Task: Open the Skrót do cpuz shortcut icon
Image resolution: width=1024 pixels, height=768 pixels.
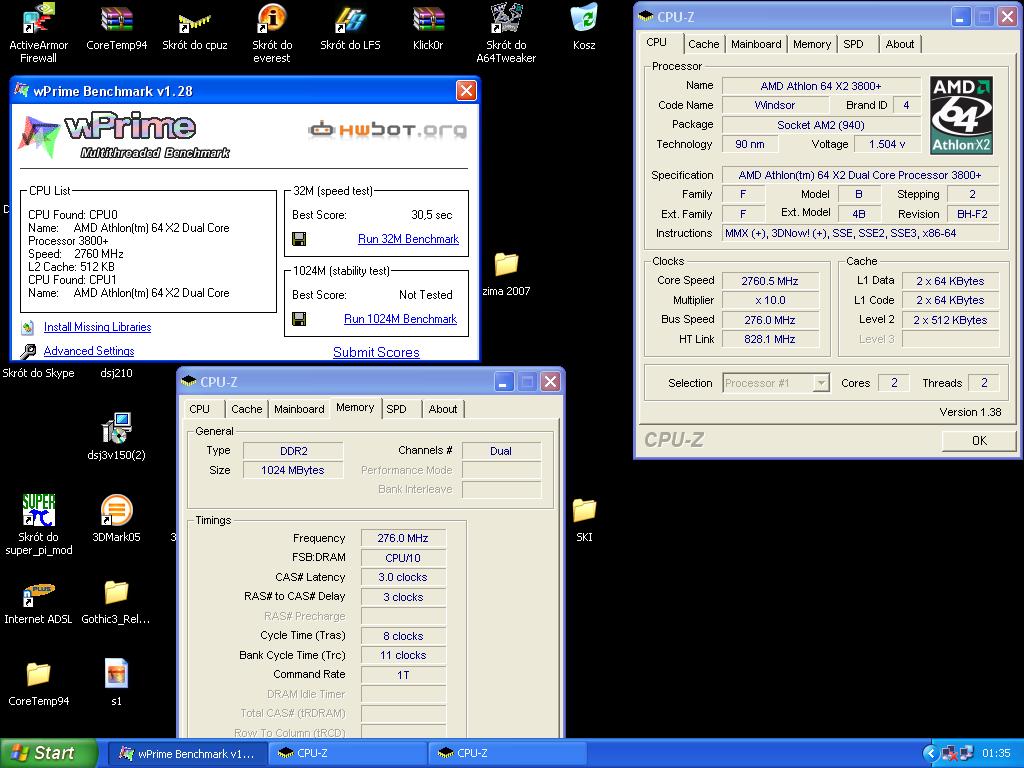Action: click(195, 22)
